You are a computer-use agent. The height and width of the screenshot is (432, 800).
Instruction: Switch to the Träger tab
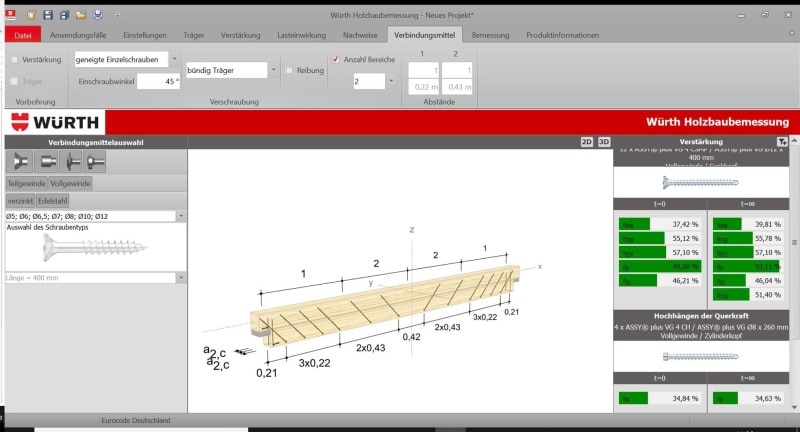(193, 35)
